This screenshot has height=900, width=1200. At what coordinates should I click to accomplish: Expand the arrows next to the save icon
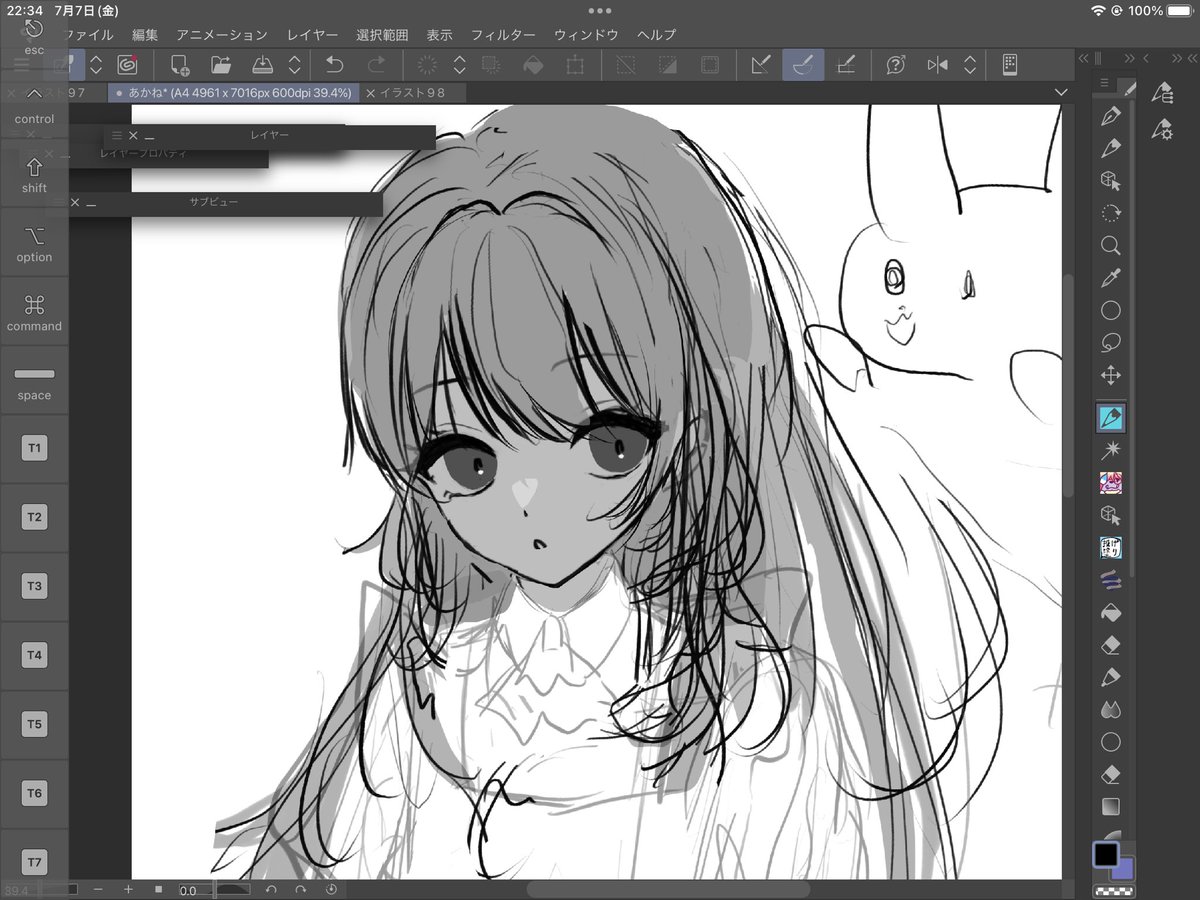295,65
